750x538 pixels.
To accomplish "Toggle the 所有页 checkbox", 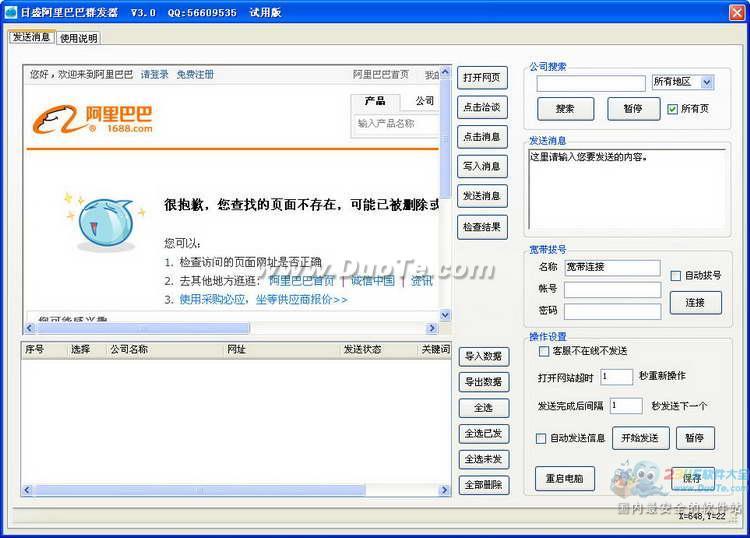I will [672, 110].
